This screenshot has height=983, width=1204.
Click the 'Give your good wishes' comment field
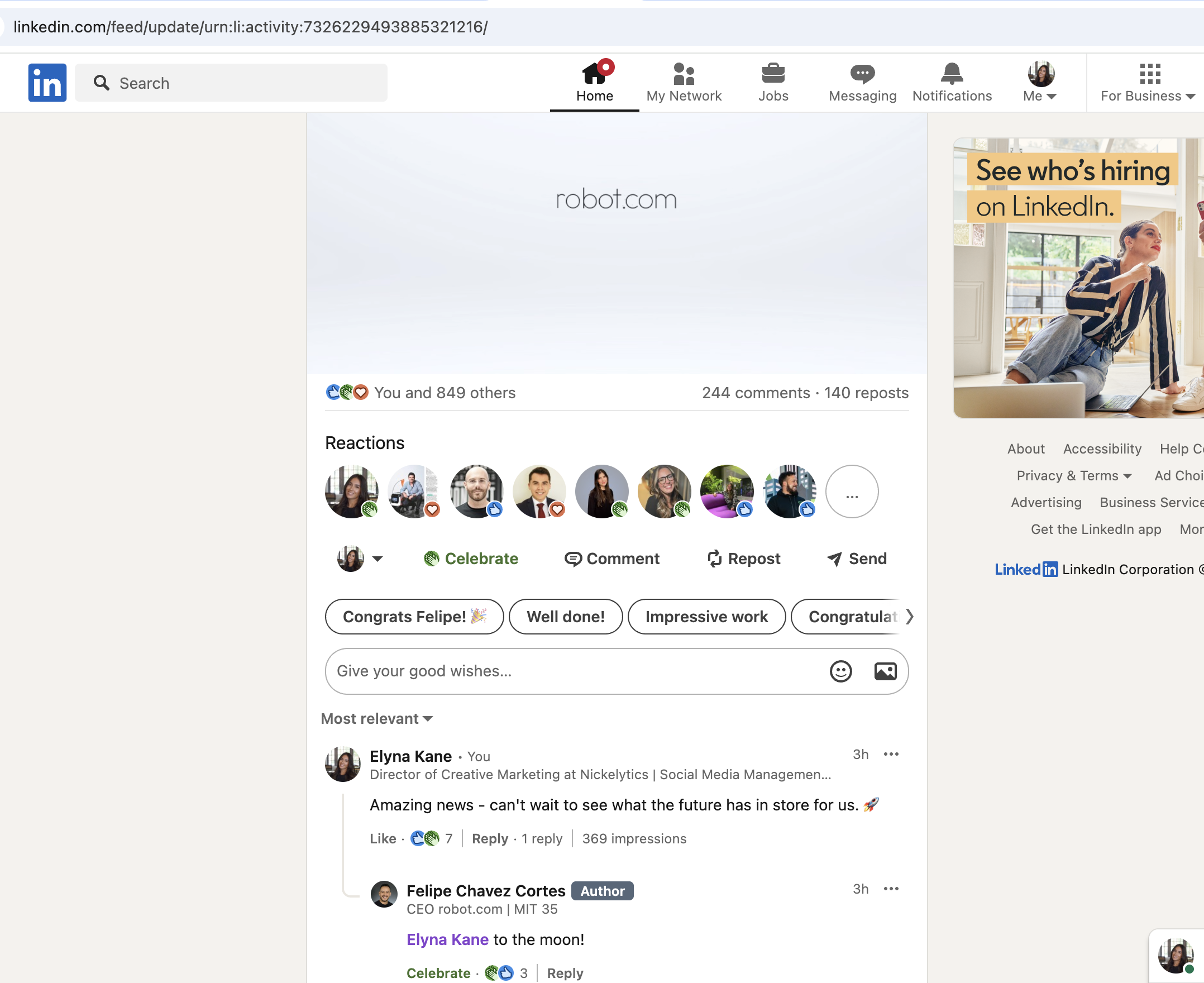pos(572,671)
